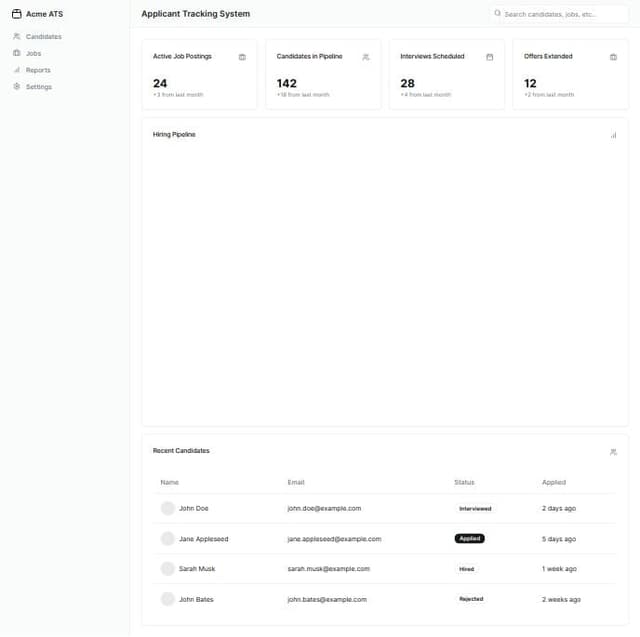Click the Reports sidebar chart icon
The height and width of the screenshot is (637, 640).
17,70
